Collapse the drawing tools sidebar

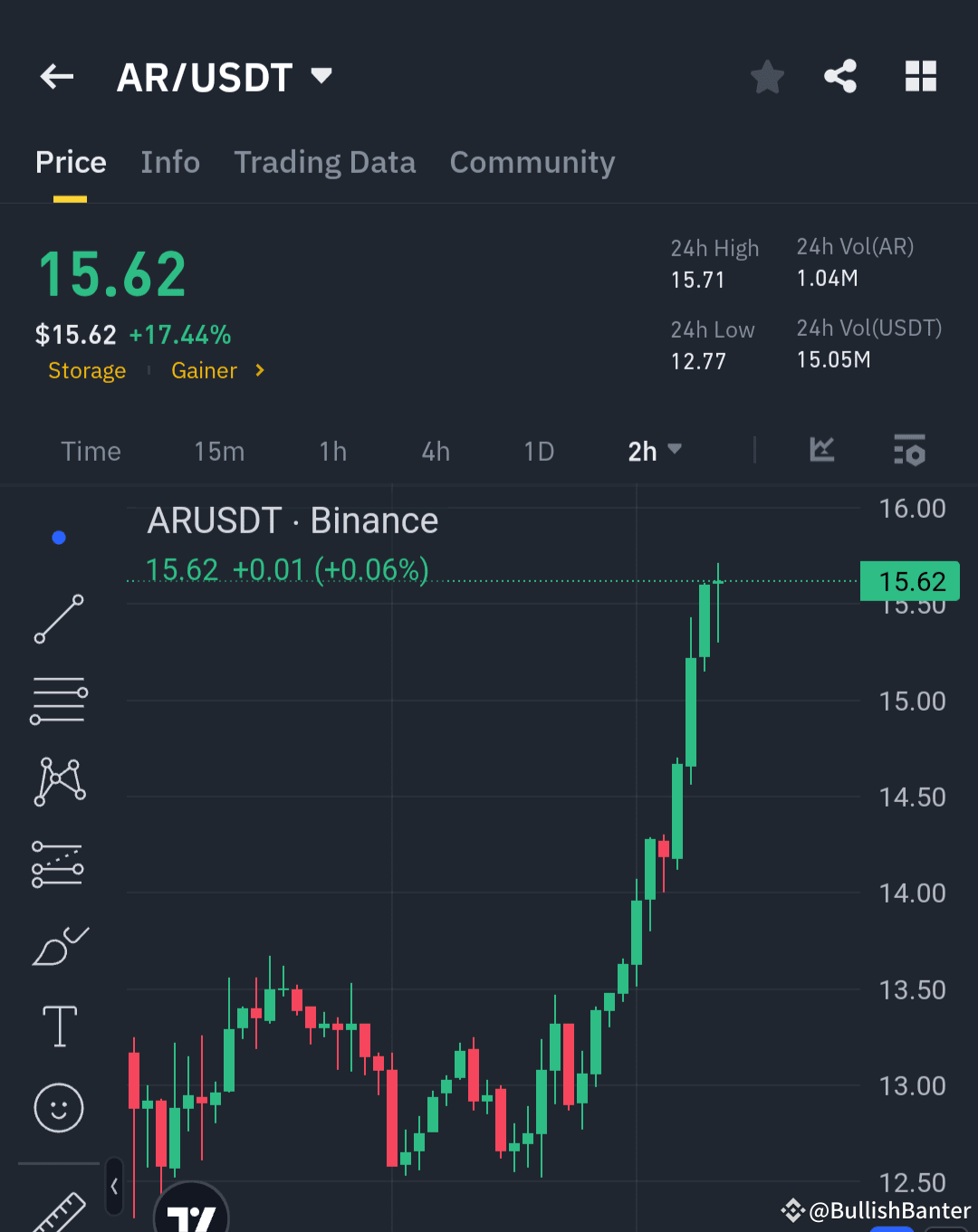[114, 1186]
